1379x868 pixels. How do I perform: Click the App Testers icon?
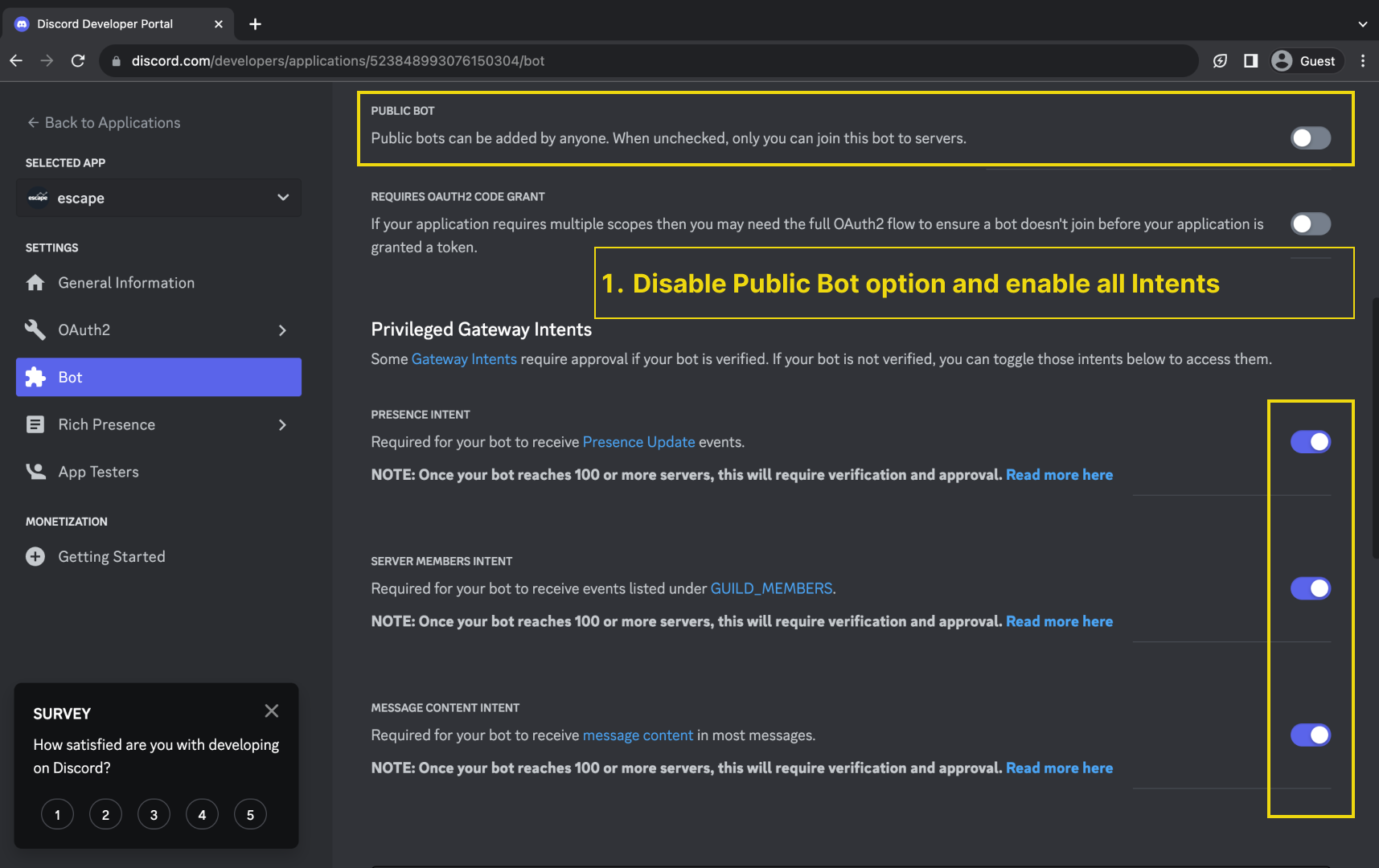35,472
